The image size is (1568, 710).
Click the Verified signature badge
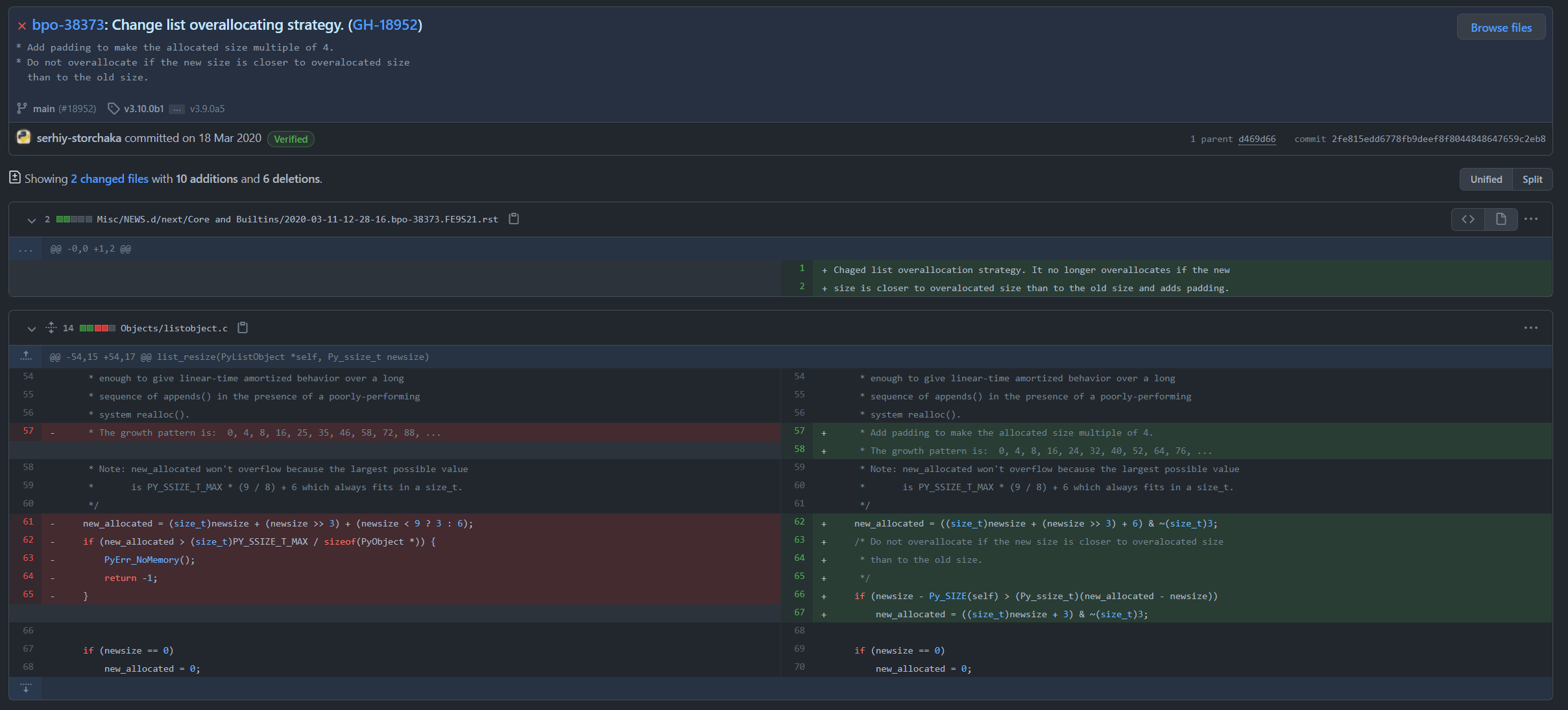click(291, 139)
